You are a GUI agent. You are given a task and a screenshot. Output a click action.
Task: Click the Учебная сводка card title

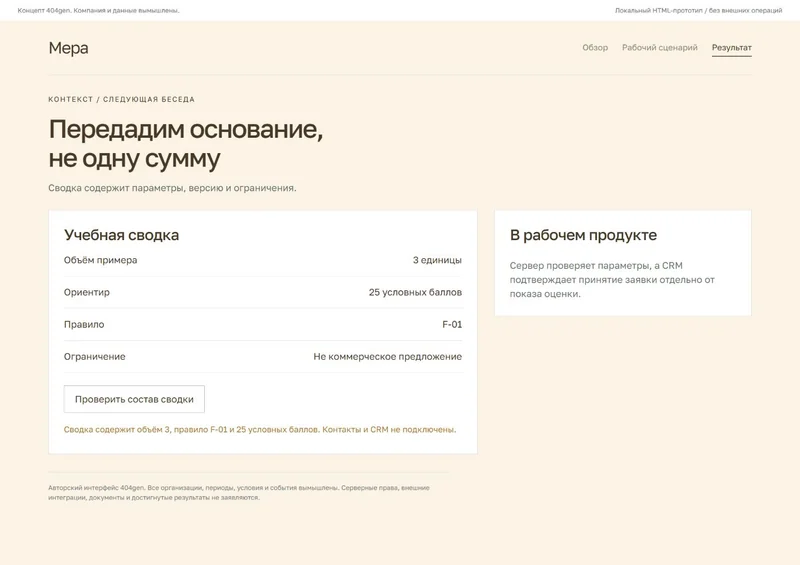pos(121,235)
